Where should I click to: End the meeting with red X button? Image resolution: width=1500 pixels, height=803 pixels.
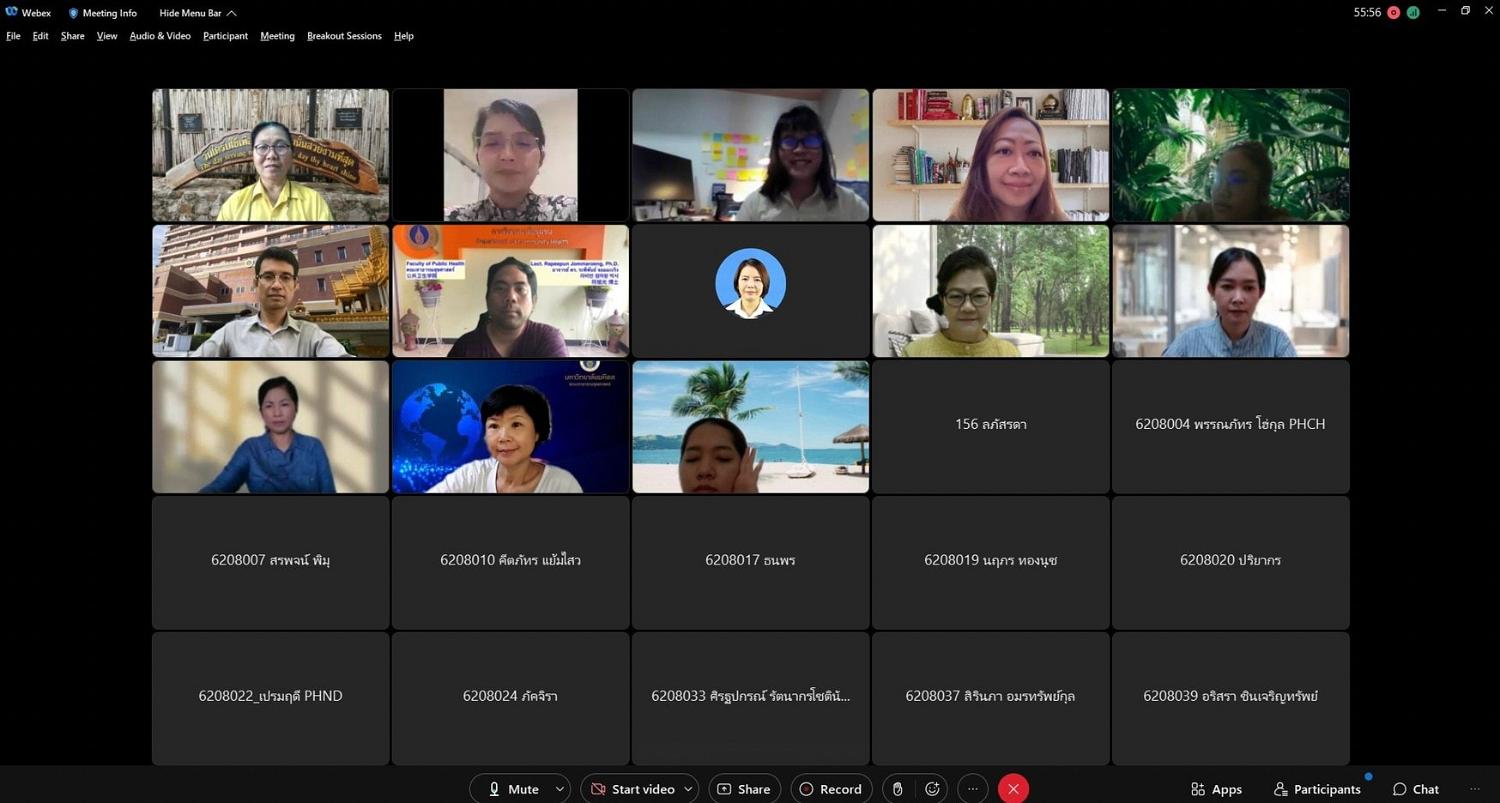[x=1013, y=789]
